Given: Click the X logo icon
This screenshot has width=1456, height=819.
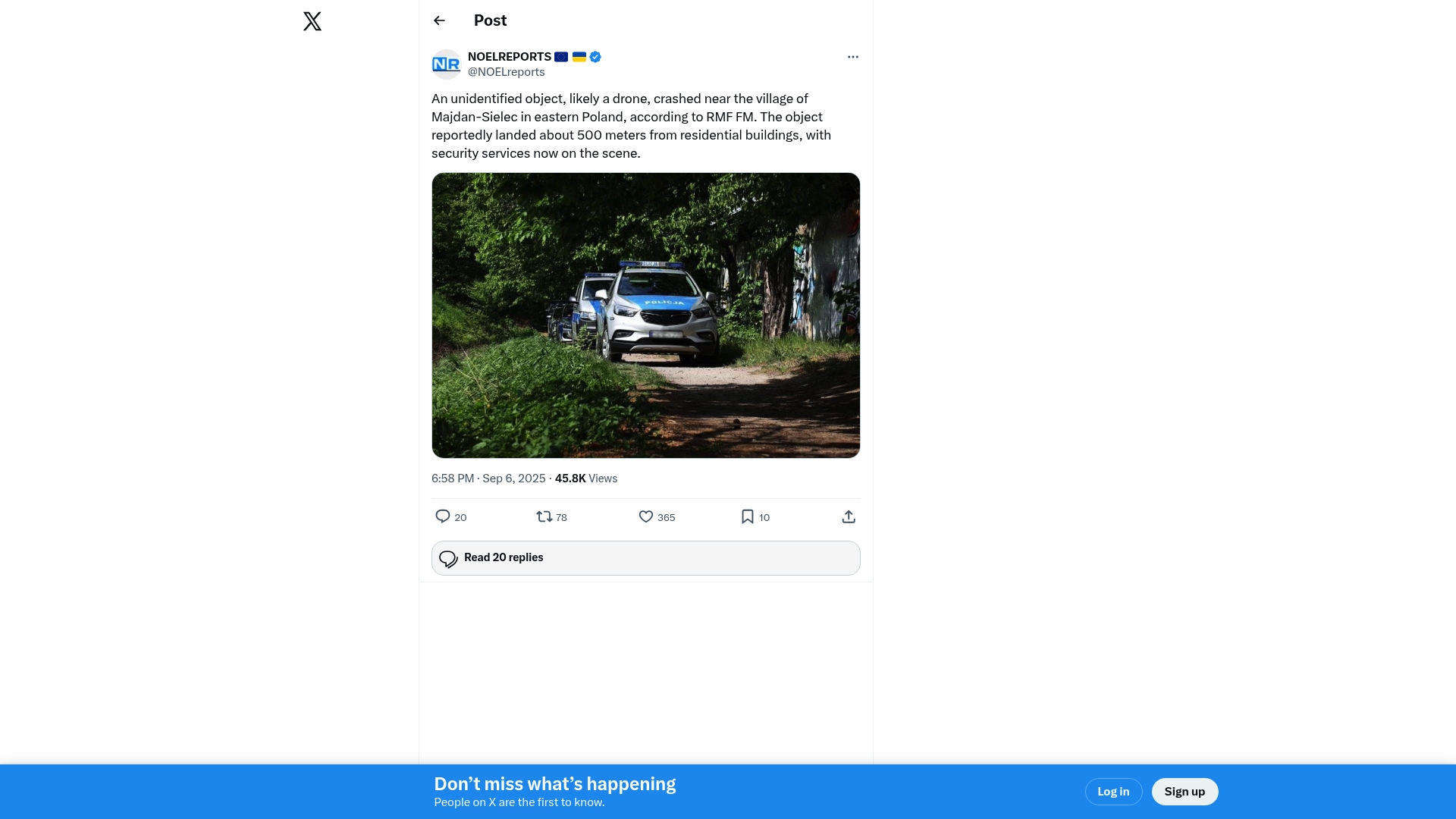Looking at the screenshot, I should [312, 20].
